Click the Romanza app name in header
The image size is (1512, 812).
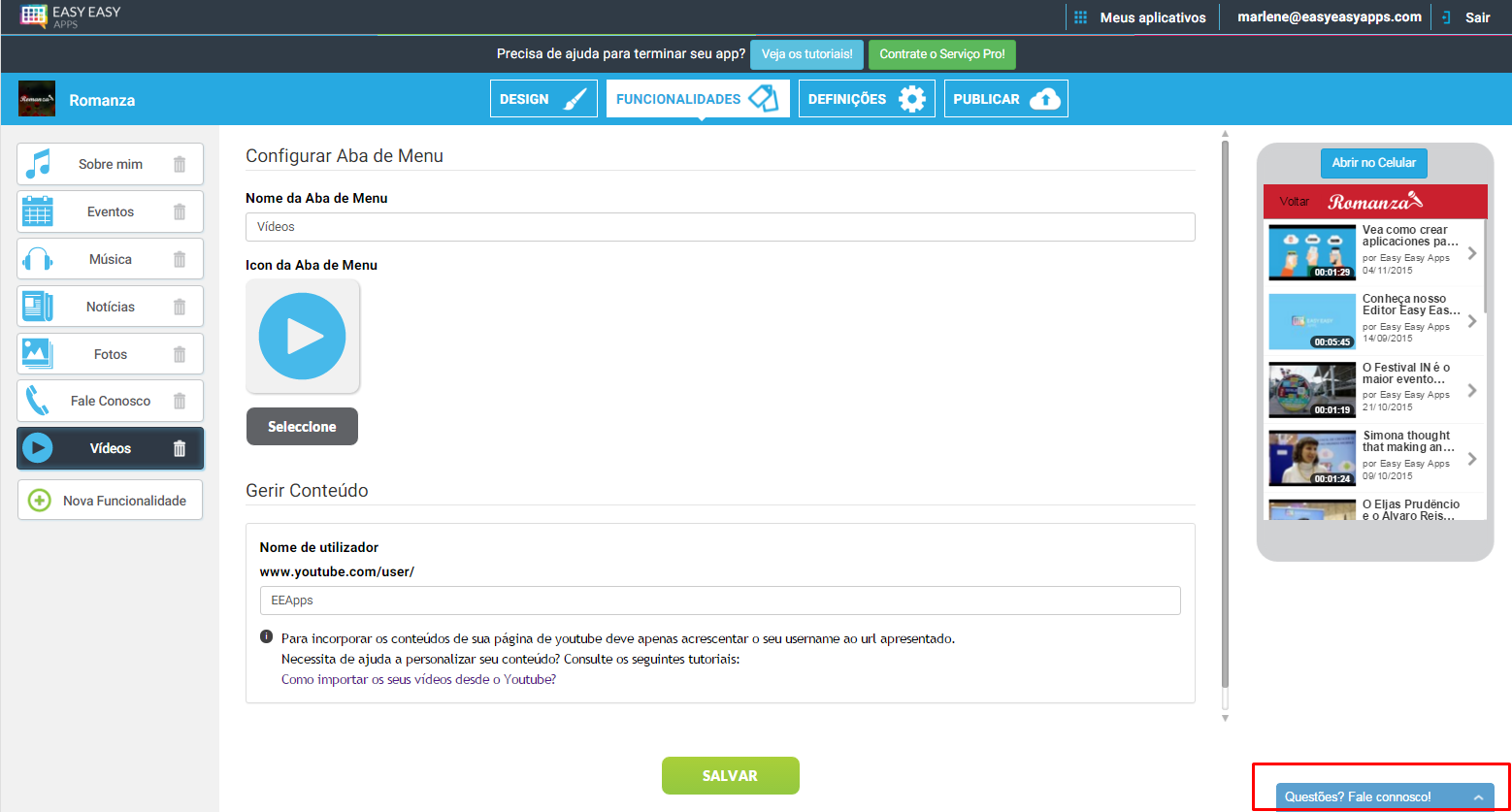(102, 100)
